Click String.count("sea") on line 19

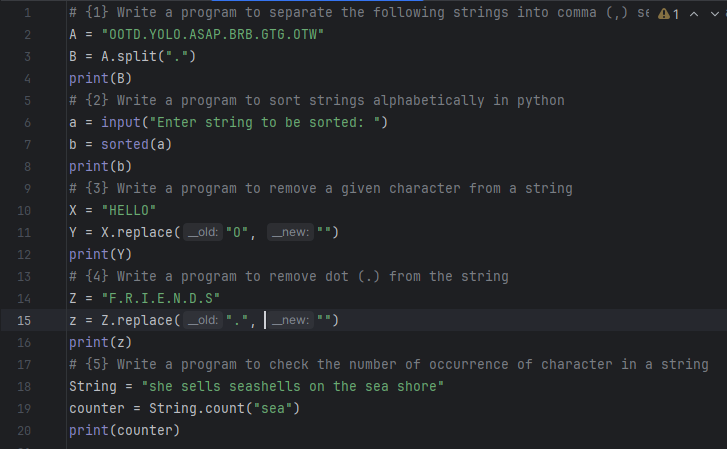click(224, 408)
